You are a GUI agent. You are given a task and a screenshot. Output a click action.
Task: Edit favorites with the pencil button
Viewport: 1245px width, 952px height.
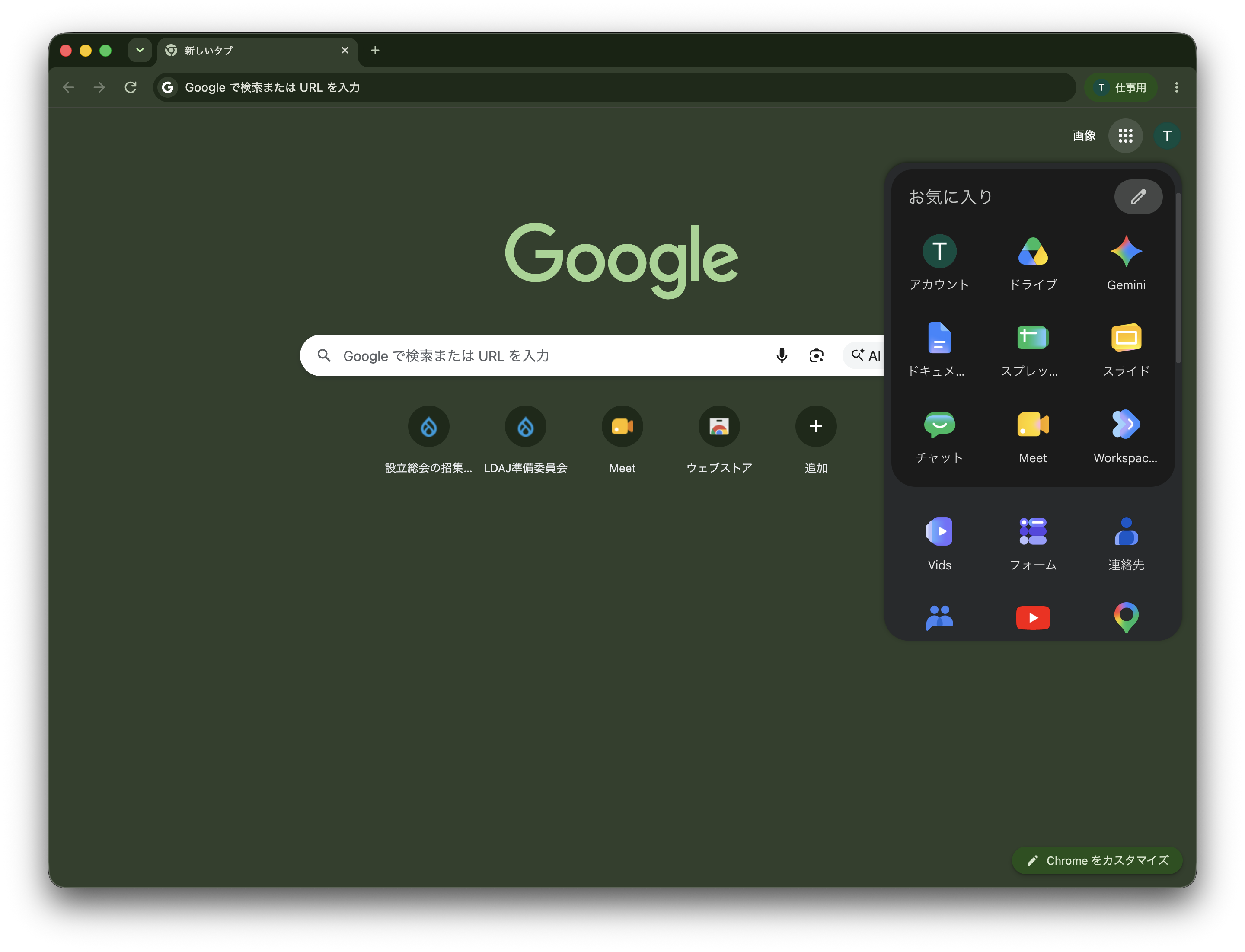point(1138,197)
